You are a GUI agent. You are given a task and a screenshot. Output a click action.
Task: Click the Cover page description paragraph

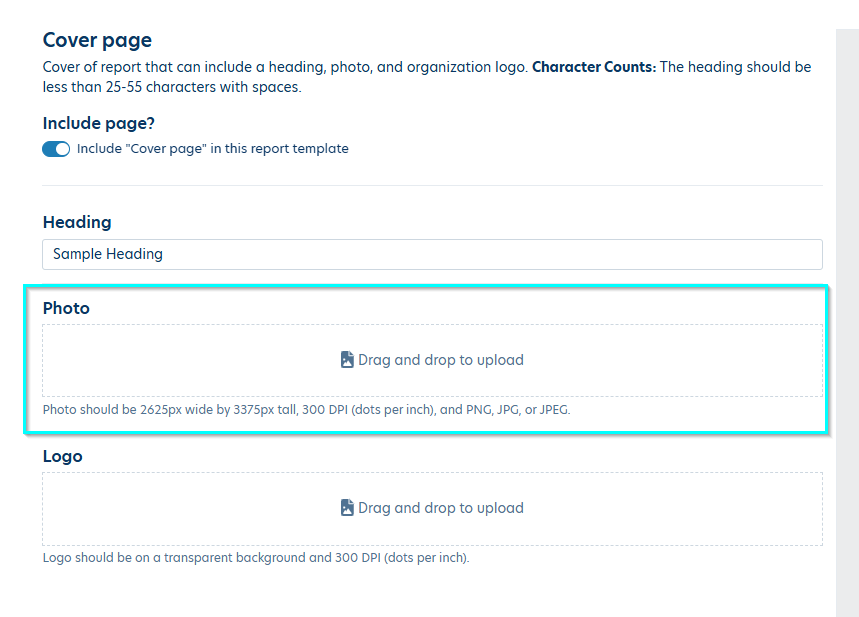(x=427, y=77)
